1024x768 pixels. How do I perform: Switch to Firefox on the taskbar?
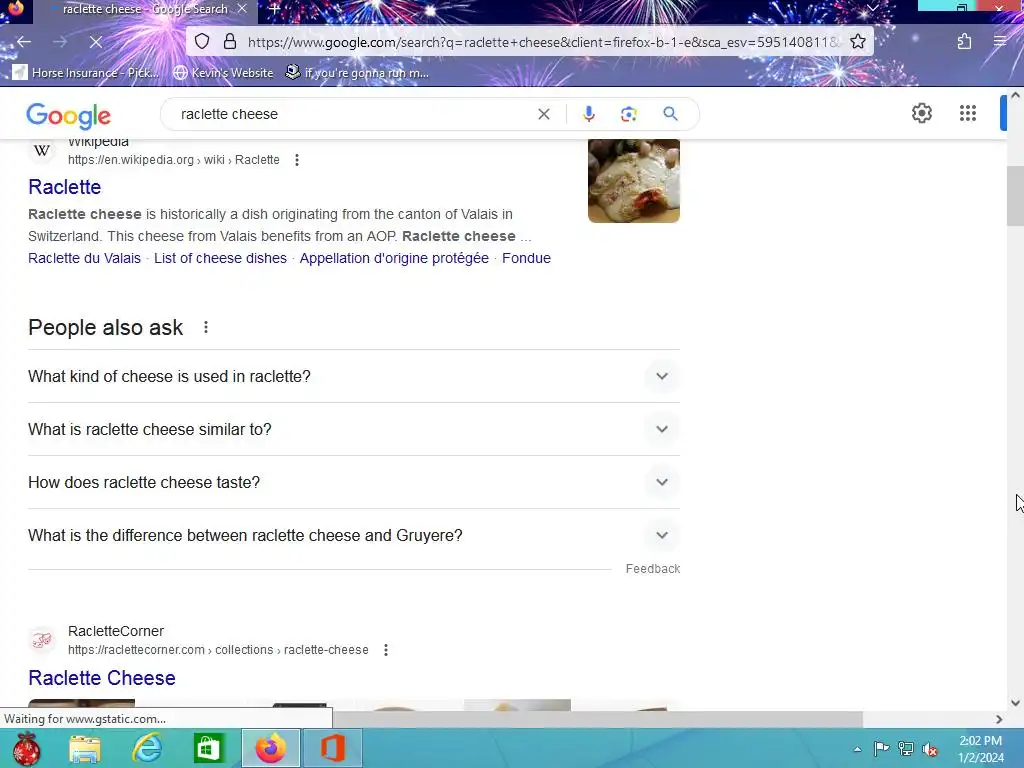tap(270, 748)
